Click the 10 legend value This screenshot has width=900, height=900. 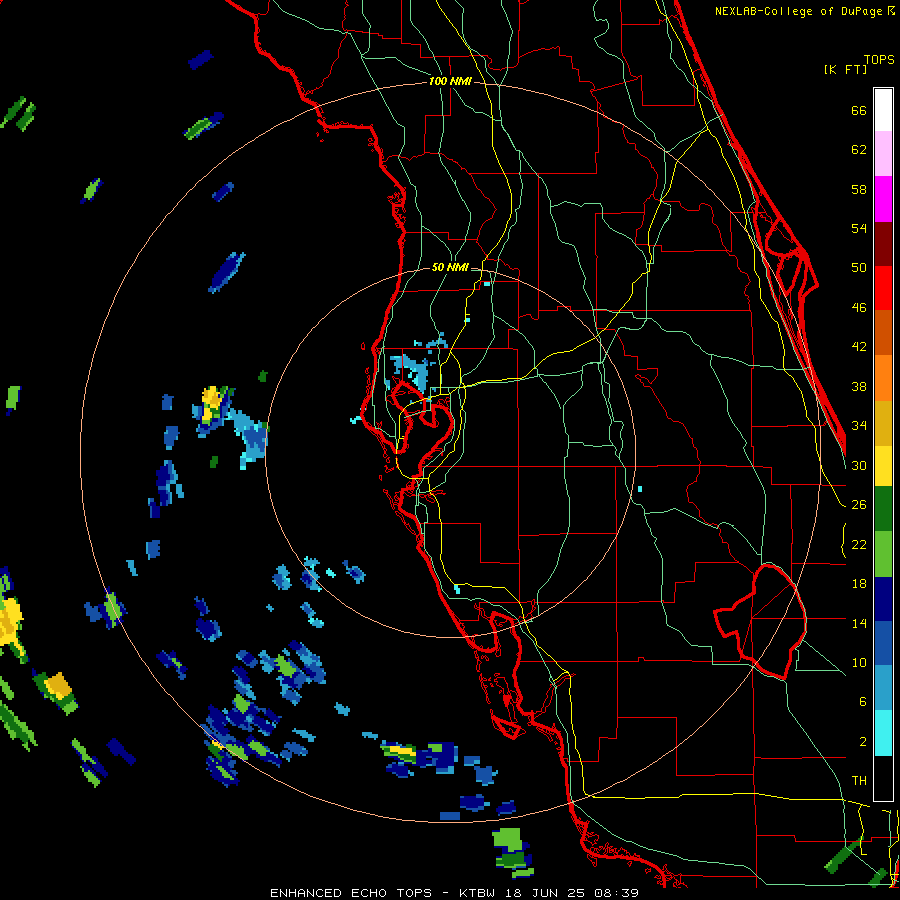pos(859,662)
